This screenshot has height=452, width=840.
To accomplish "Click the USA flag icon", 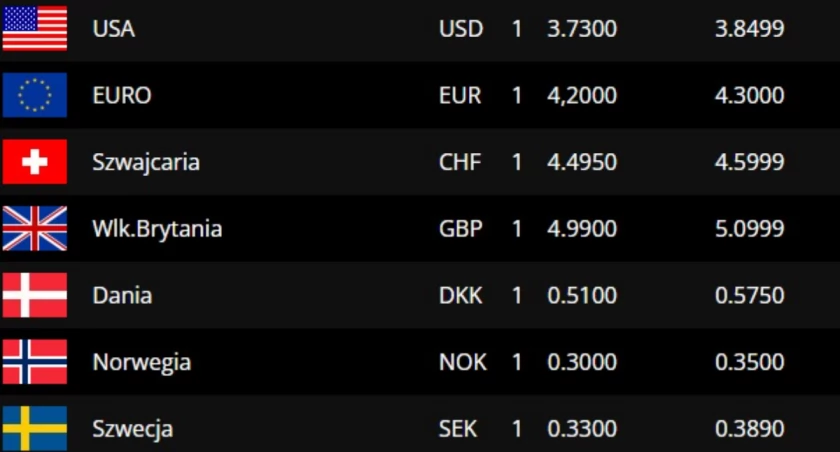I will tap(35, 28).
